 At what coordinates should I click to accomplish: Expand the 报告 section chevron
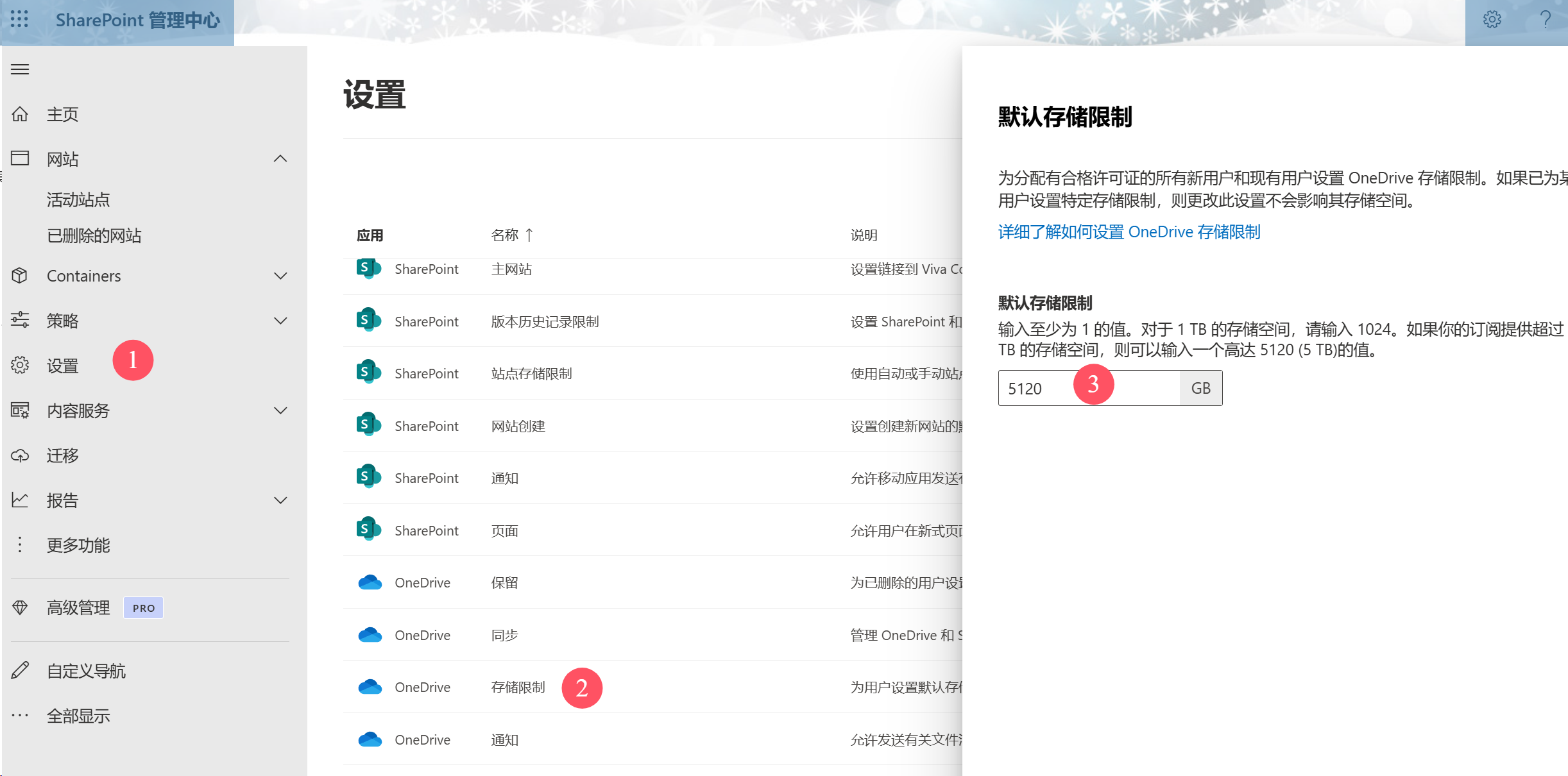tap(280, 500)
